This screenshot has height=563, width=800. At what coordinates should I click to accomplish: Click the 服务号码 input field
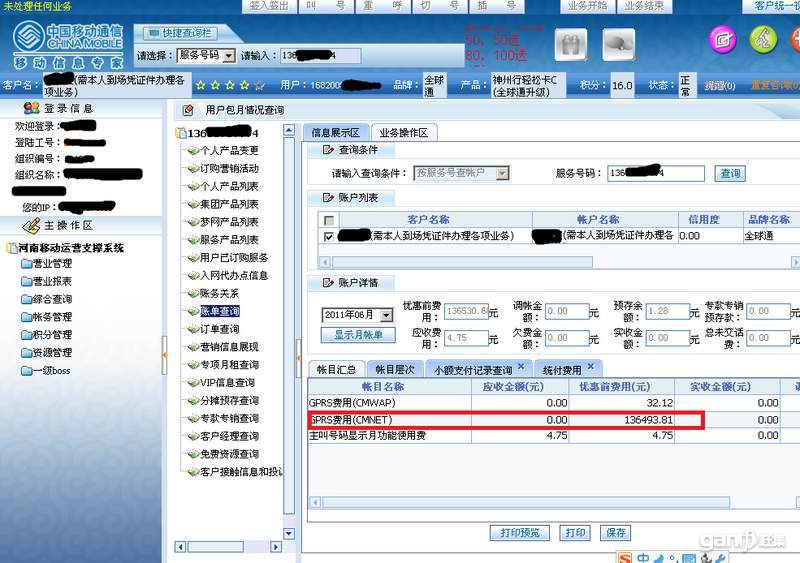[656, 174]
